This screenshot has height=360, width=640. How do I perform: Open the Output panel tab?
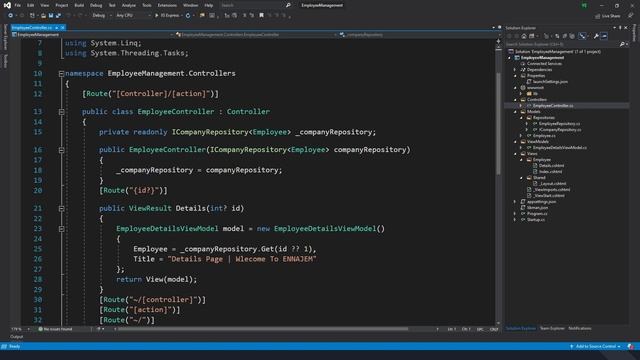coord(17,337)
